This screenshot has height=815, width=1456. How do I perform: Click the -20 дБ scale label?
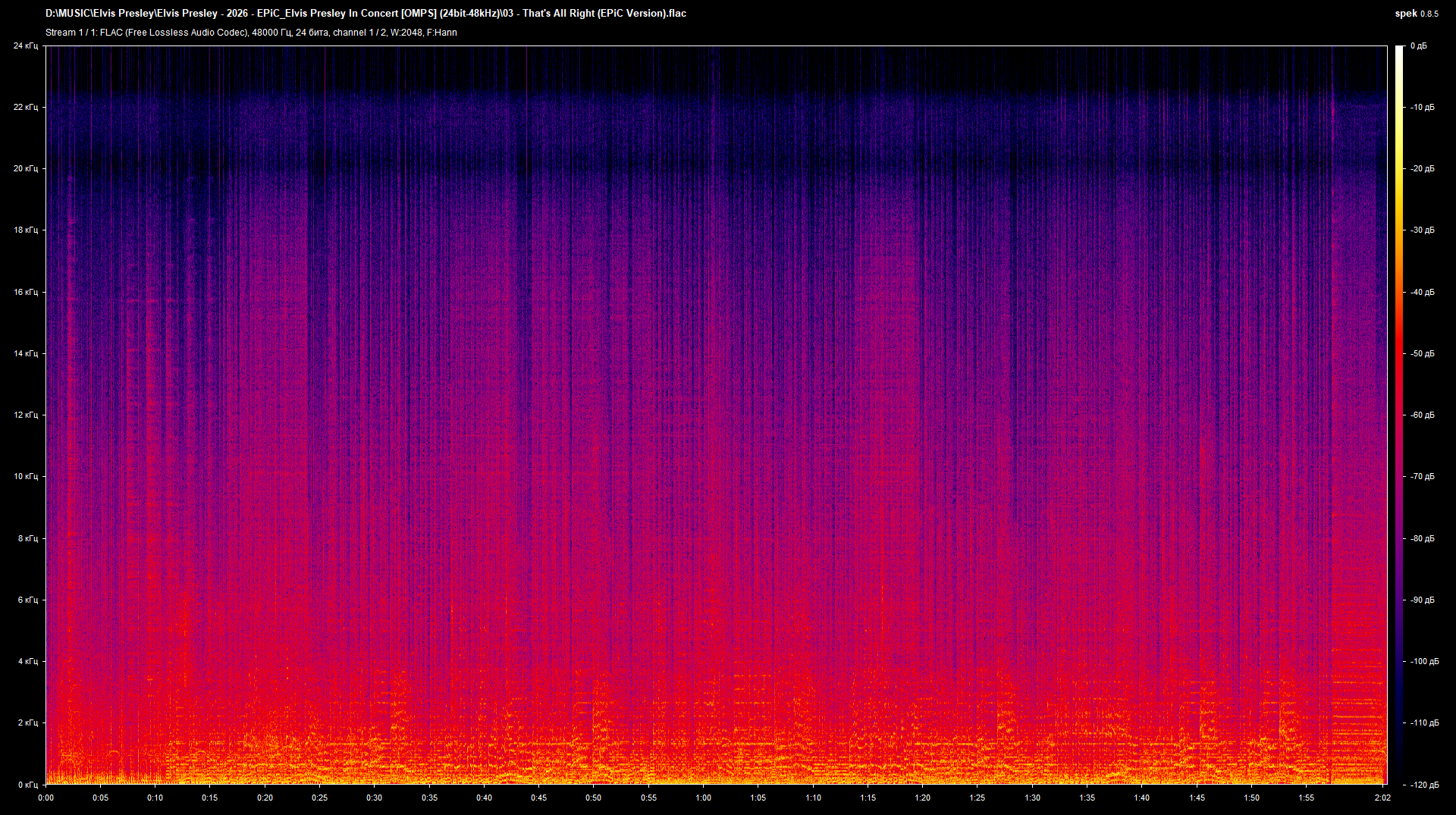(1421, 169)
